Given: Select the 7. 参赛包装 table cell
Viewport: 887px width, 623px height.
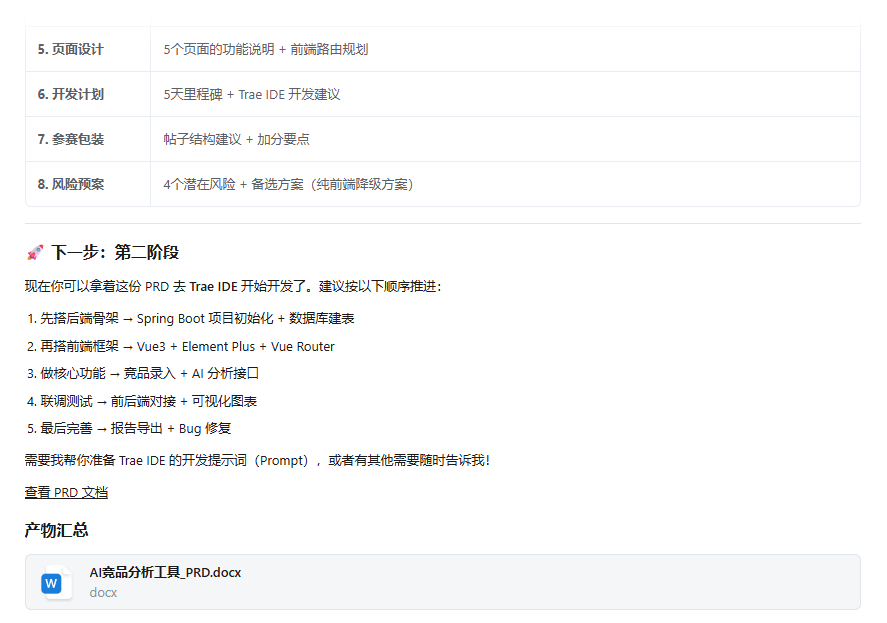Looking at the screenshot, I should [71, 139].
